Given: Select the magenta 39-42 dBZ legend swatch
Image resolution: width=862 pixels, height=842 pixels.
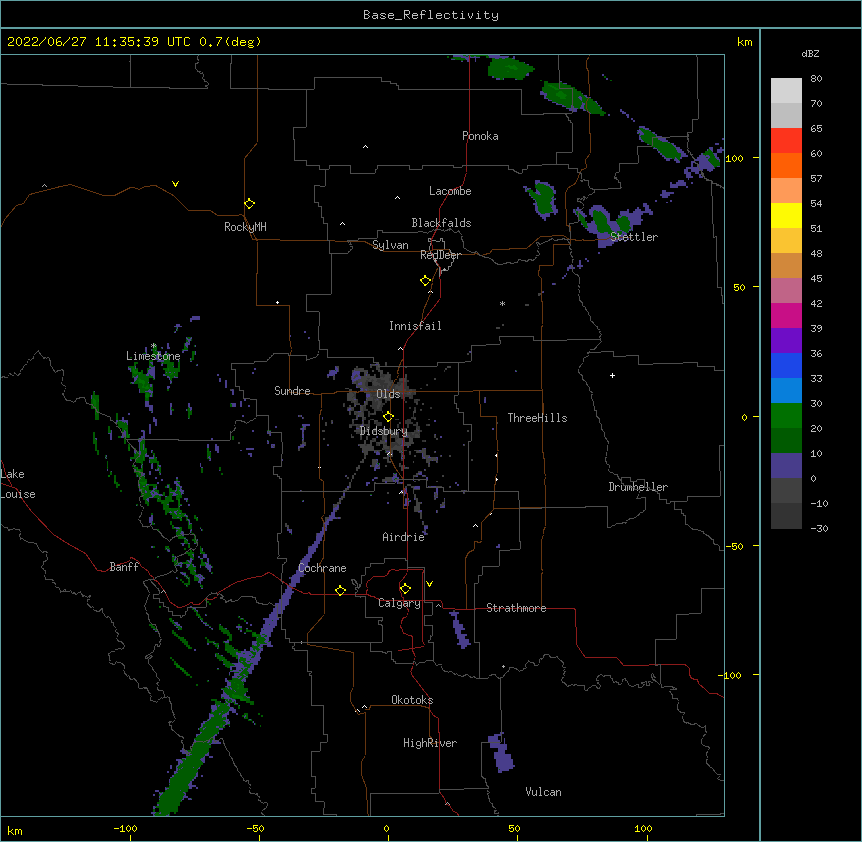Looking at the screenshot, I should click(x=786, y=315).
